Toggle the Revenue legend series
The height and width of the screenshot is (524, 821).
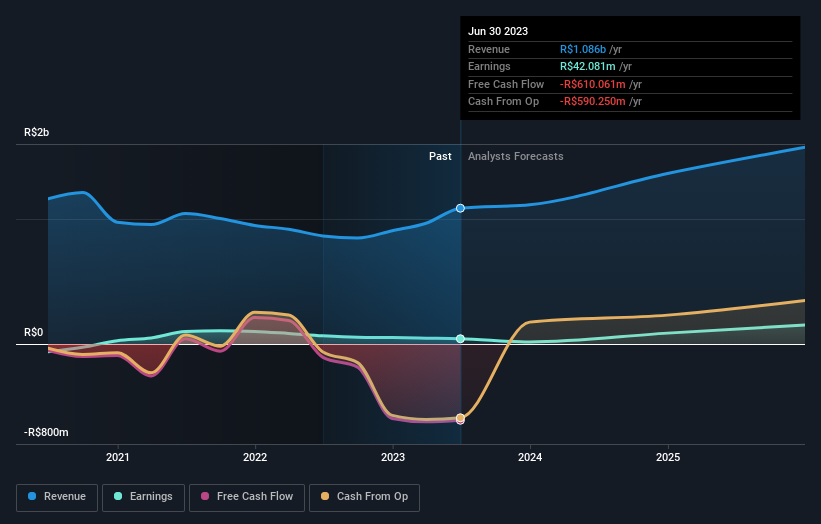[57, 497]
